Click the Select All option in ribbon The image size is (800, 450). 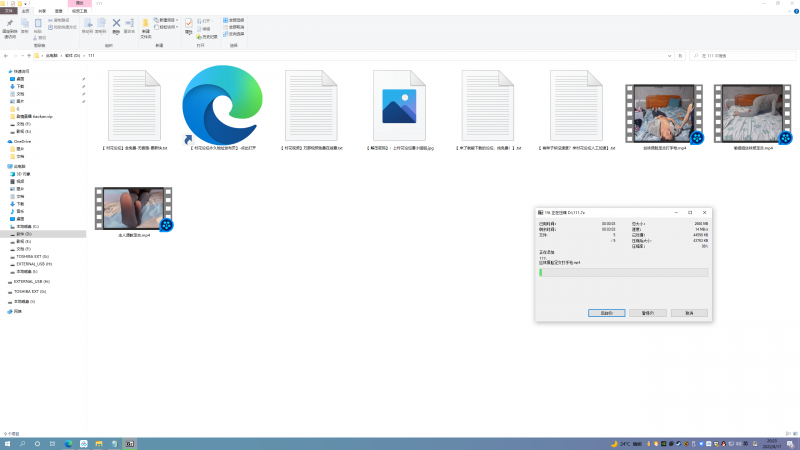[x=236, y=19]
